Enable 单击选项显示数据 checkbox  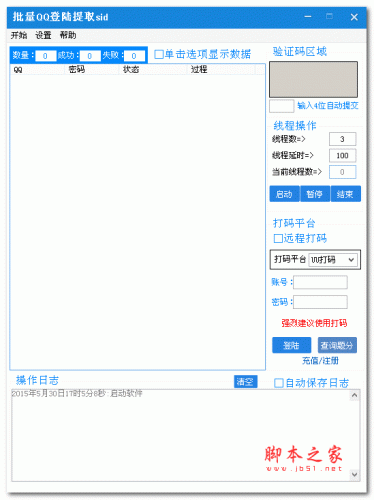pos(159,54)
